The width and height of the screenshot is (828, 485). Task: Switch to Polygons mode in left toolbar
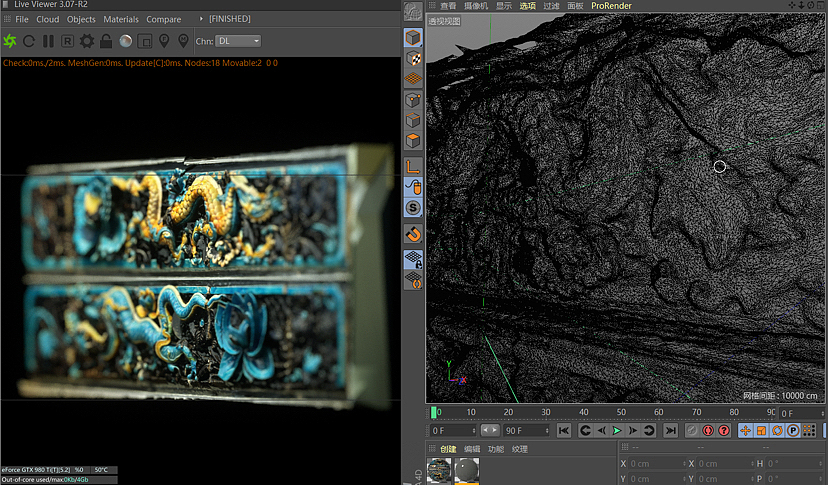click(413, 141)
